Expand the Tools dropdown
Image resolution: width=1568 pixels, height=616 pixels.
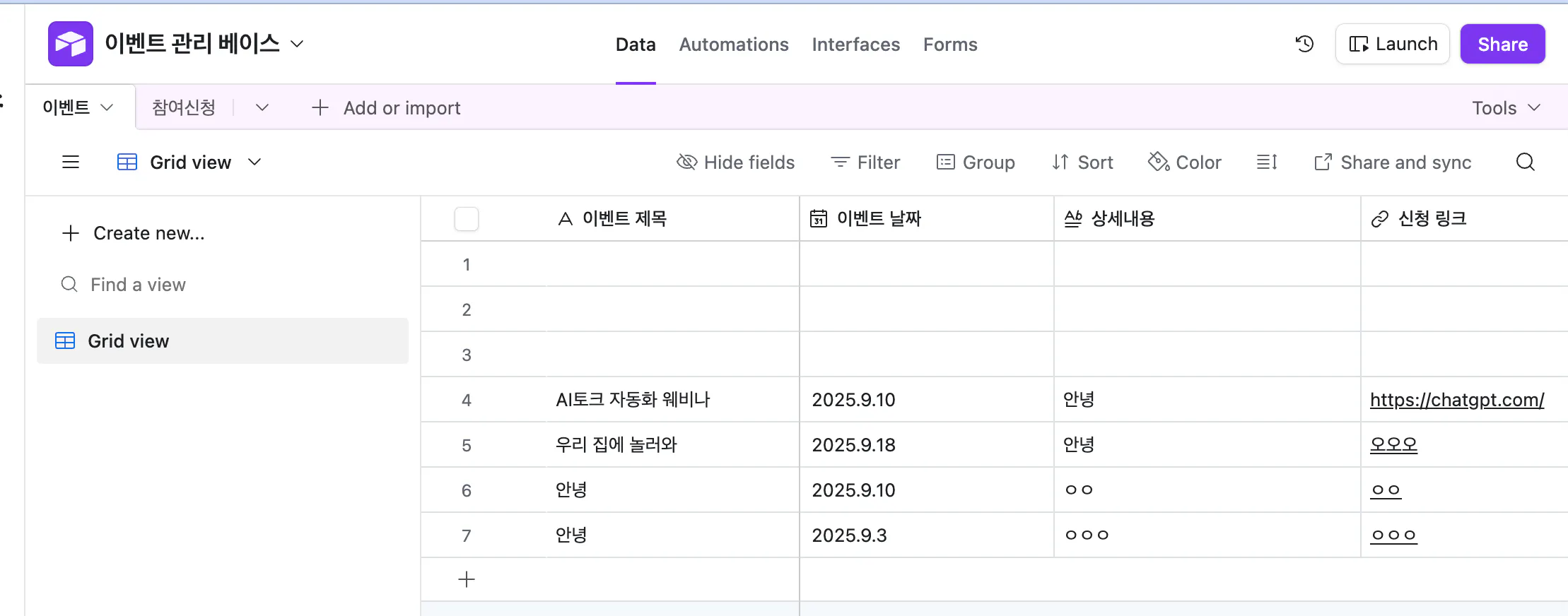tap(1505, 108)
